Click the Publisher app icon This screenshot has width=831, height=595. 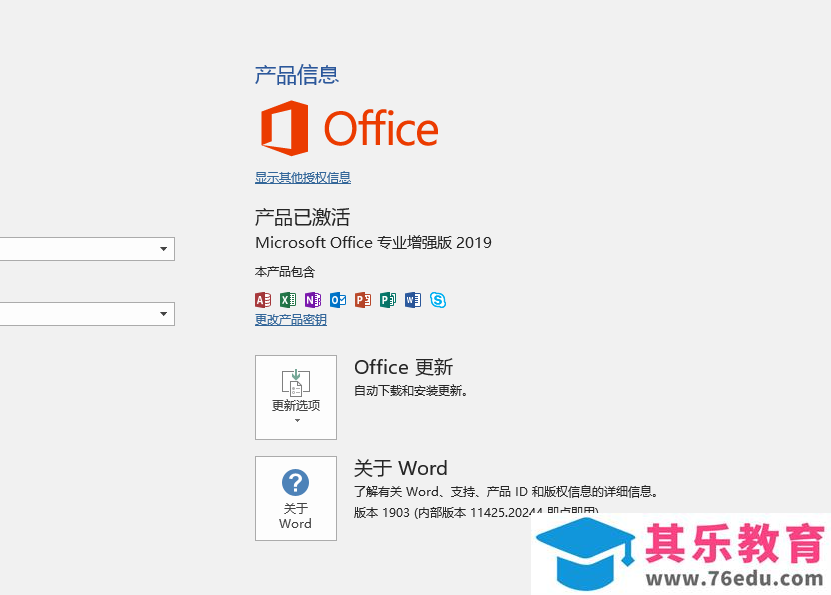pyautogui.click(x=388, y=300)
